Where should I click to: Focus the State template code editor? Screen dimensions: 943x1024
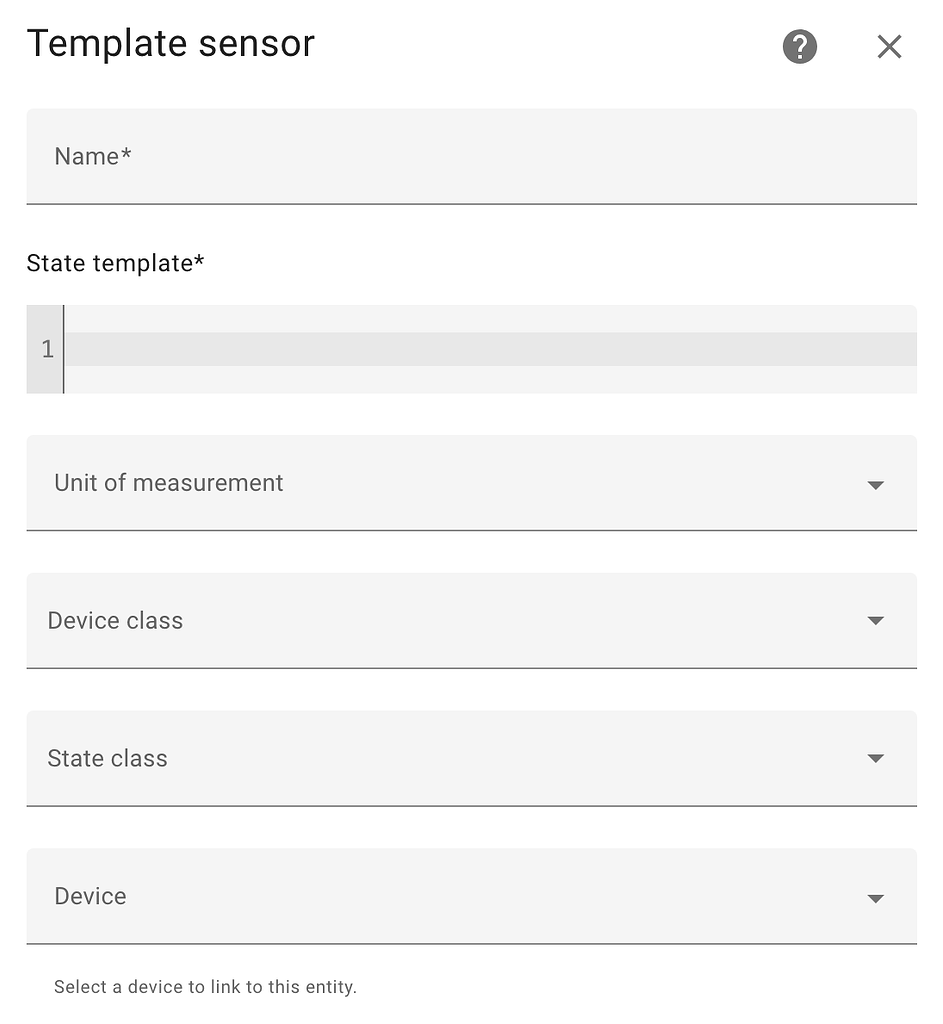[490, 349]
